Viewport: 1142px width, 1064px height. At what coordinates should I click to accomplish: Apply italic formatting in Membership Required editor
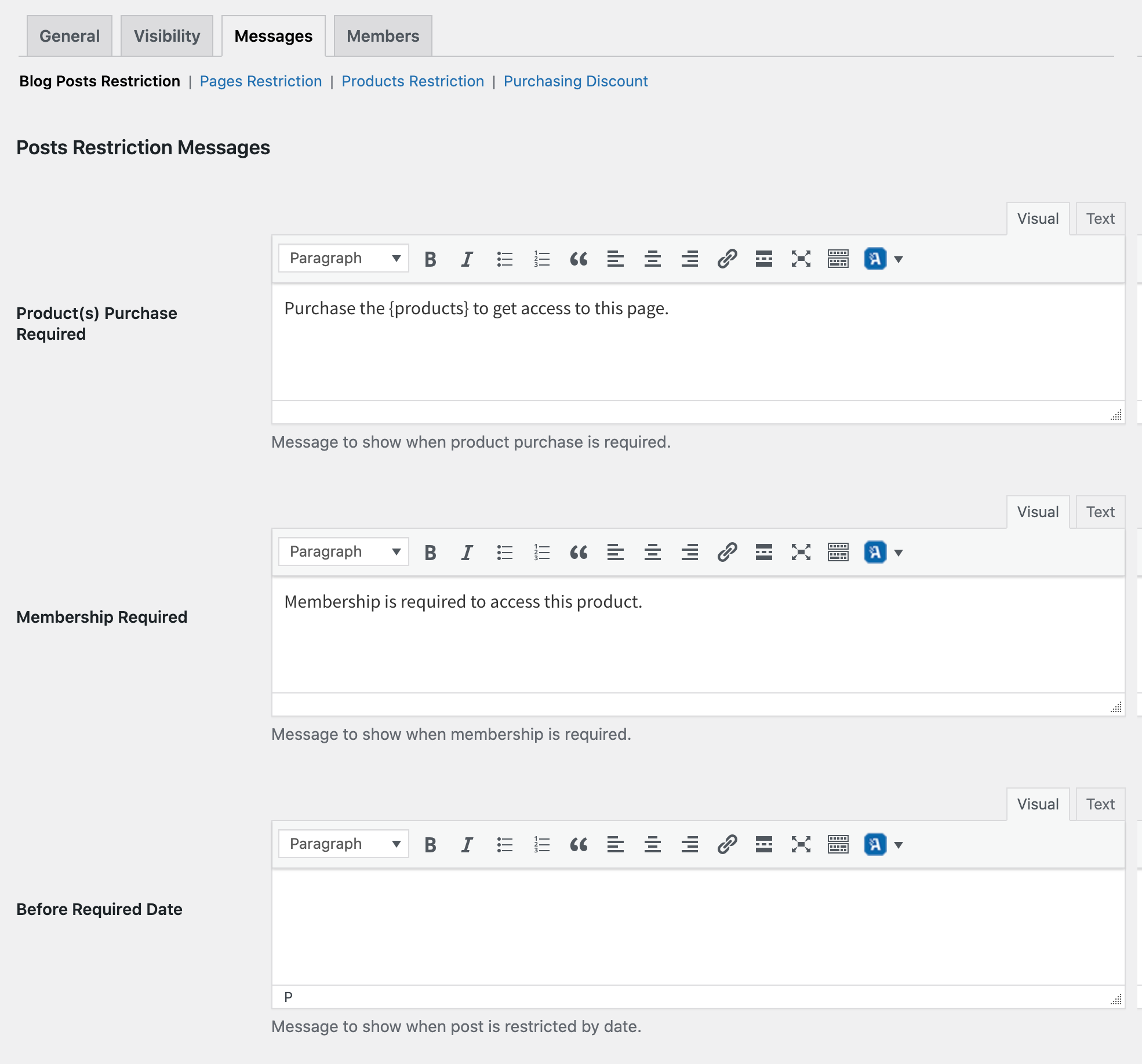tap(466, 551)
